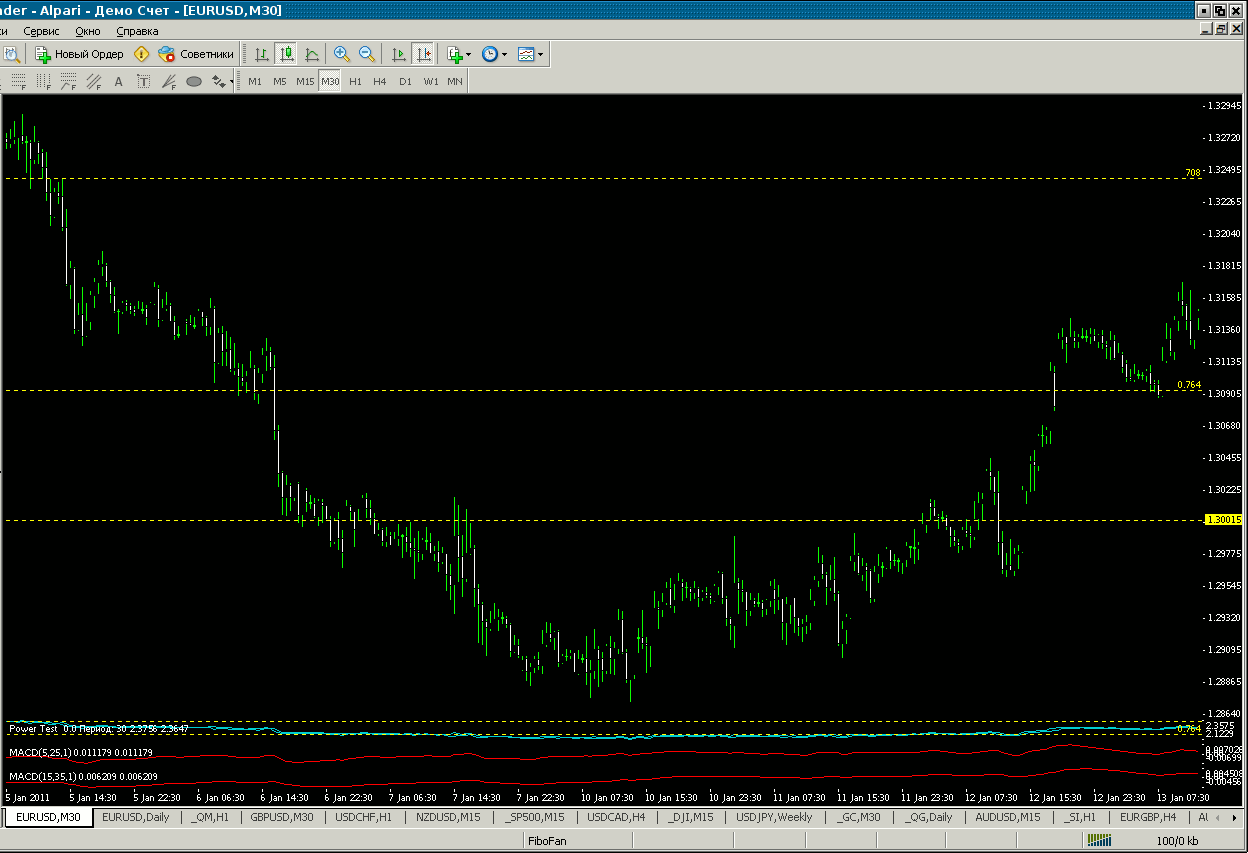This screenshot has width=1248, height=853.
Task: Select candlestick chart mode
Action: pos(287,54)
